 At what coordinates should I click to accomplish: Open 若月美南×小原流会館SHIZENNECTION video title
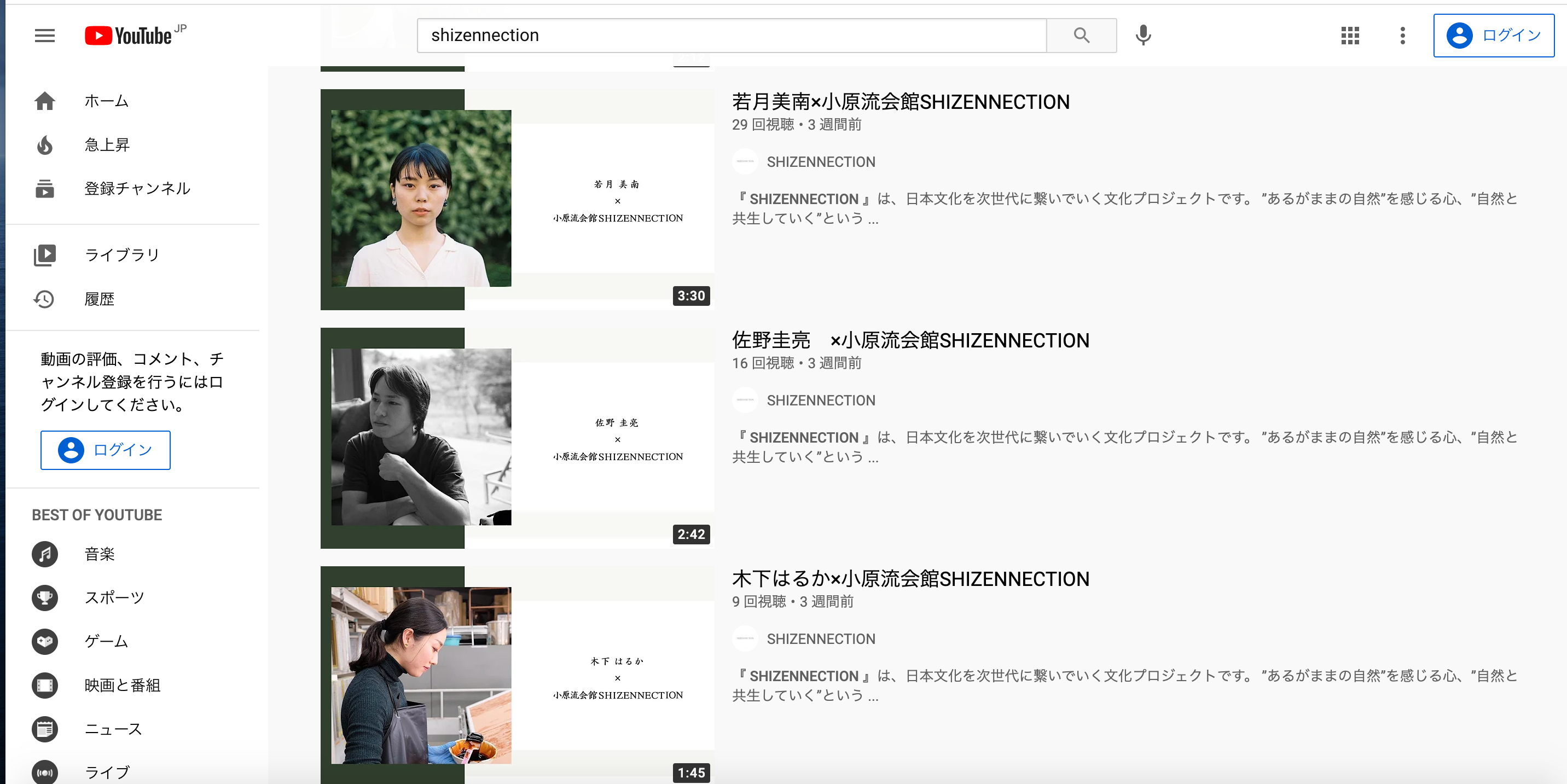click(900, 102)
